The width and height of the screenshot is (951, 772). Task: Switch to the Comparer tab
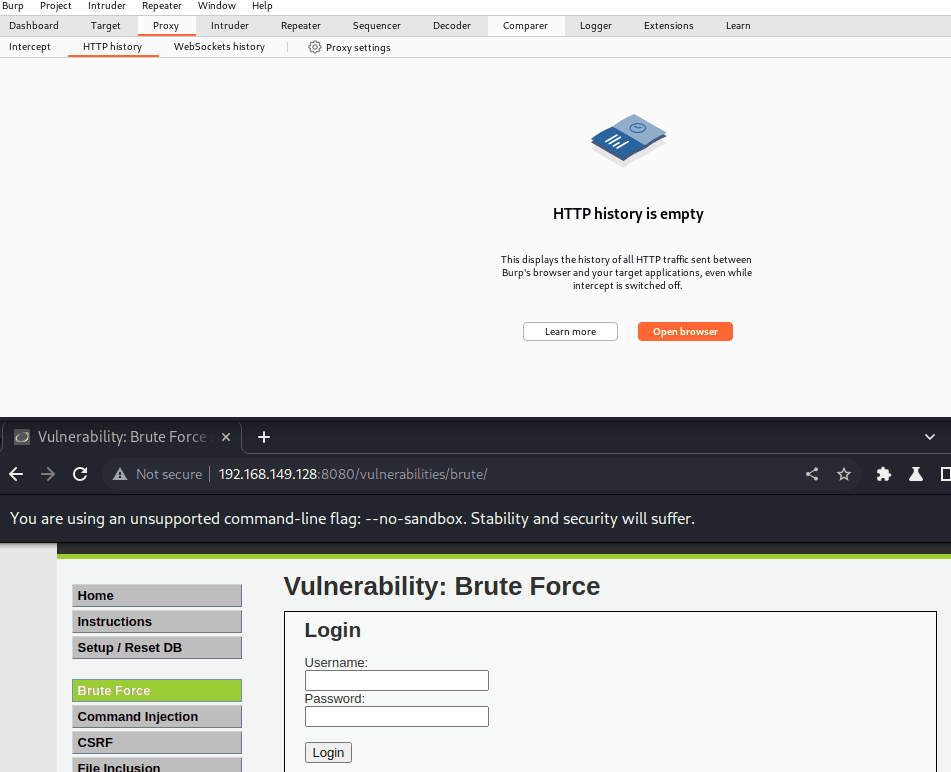tap(525, 25)
